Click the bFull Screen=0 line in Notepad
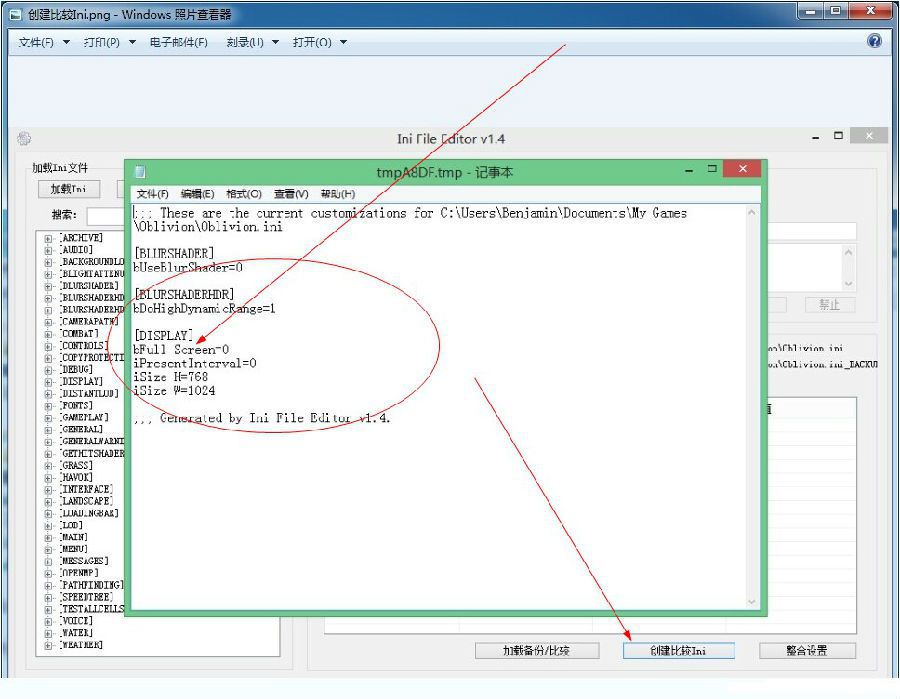Screen dimensions: 900x699 point(181,350)
